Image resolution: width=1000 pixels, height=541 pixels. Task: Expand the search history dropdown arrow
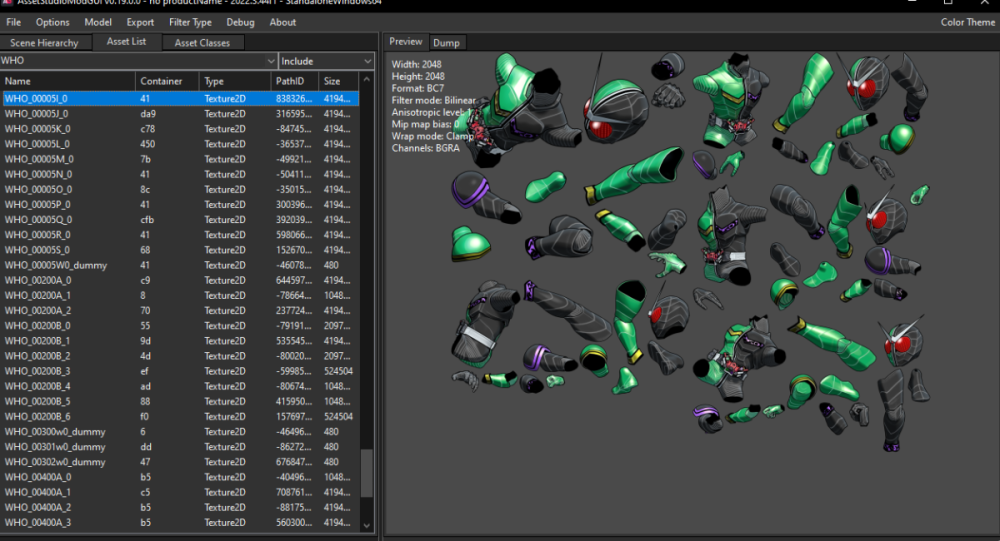click(x=271, y=61)
